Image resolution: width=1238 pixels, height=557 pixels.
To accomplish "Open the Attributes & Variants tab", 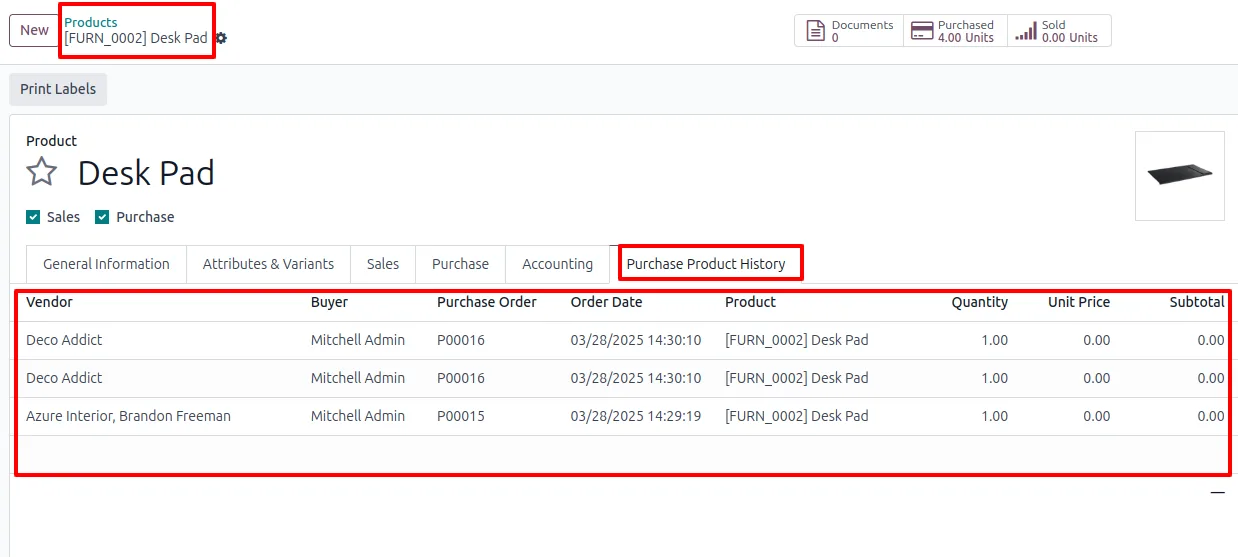I will pos(268,264).
